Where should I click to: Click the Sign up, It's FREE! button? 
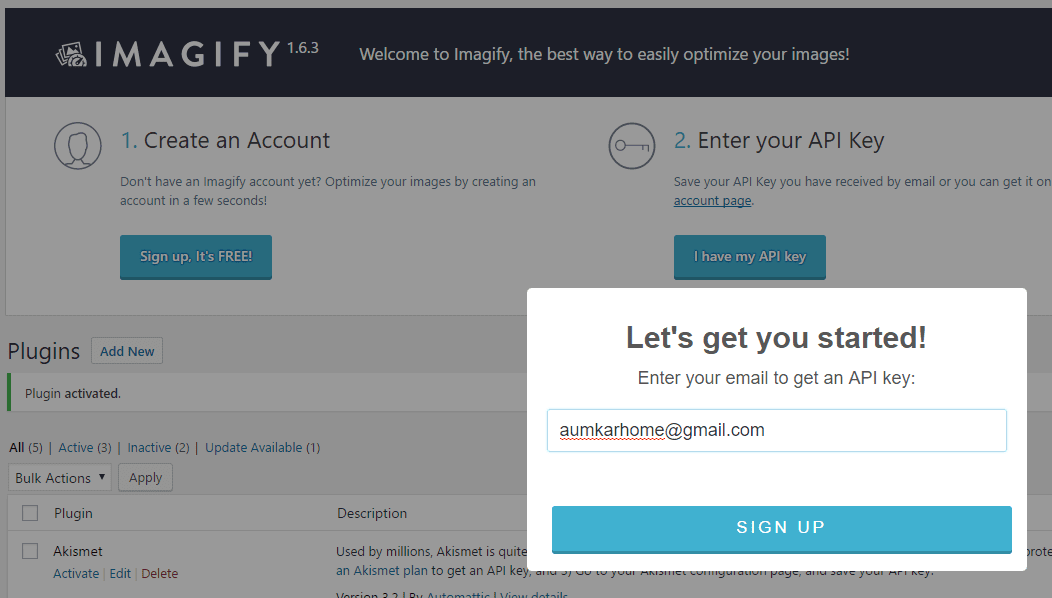[x=196, y=257]
